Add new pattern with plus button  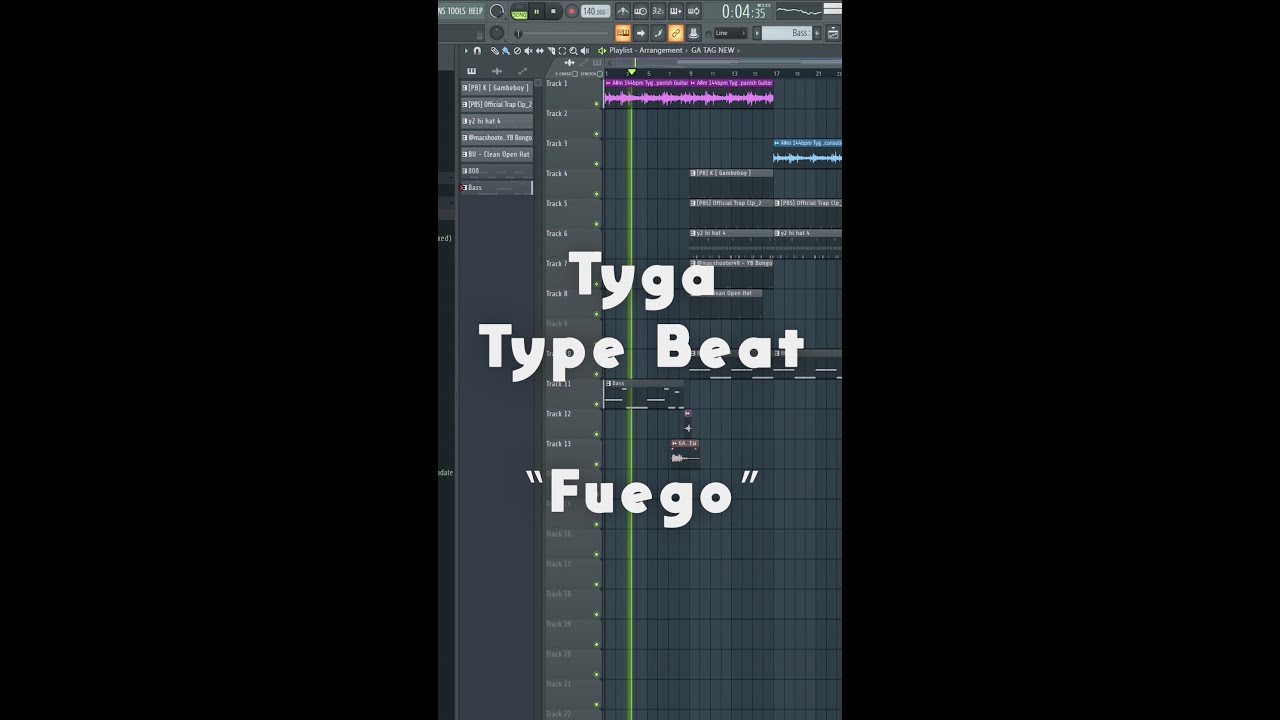point(817,33)
